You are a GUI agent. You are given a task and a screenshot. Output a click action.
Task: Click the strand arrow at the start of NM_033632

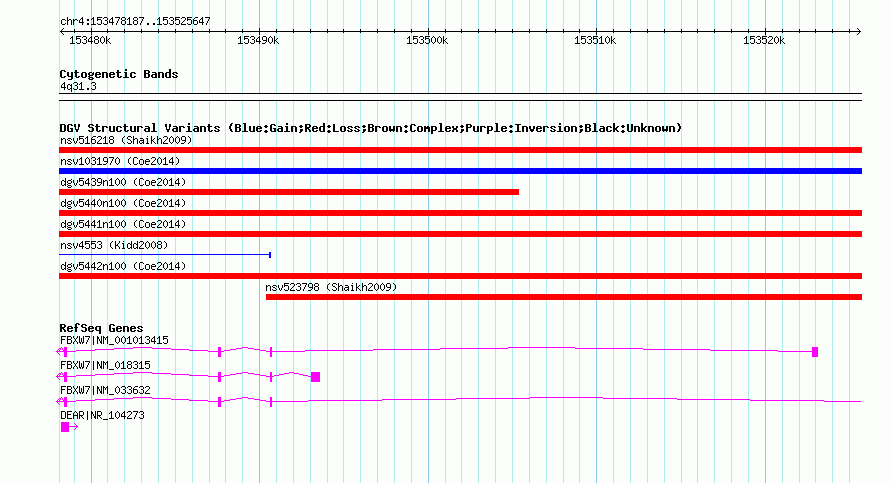60,402
